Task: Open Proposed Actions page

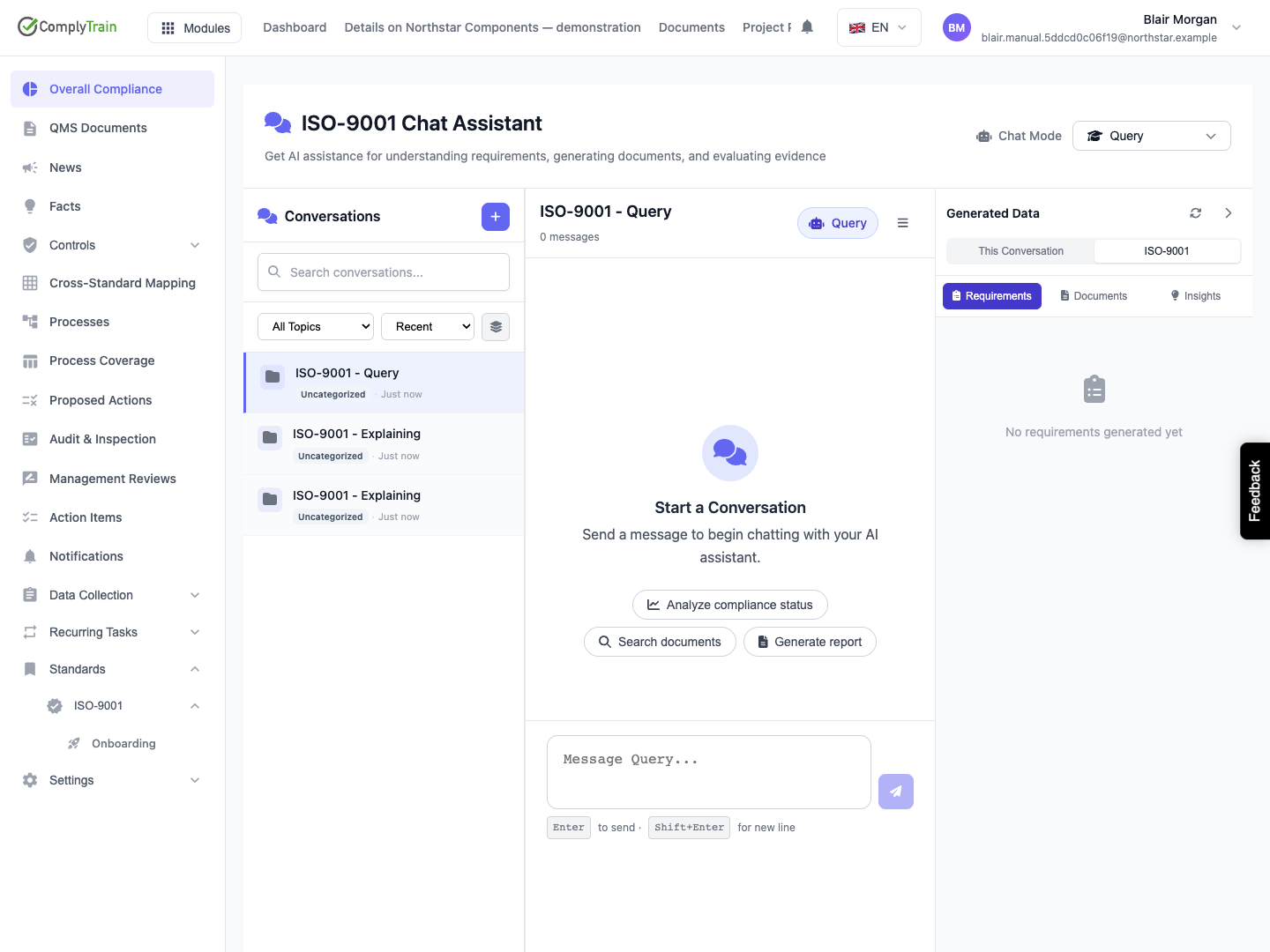Action: (x=112, y=400)
